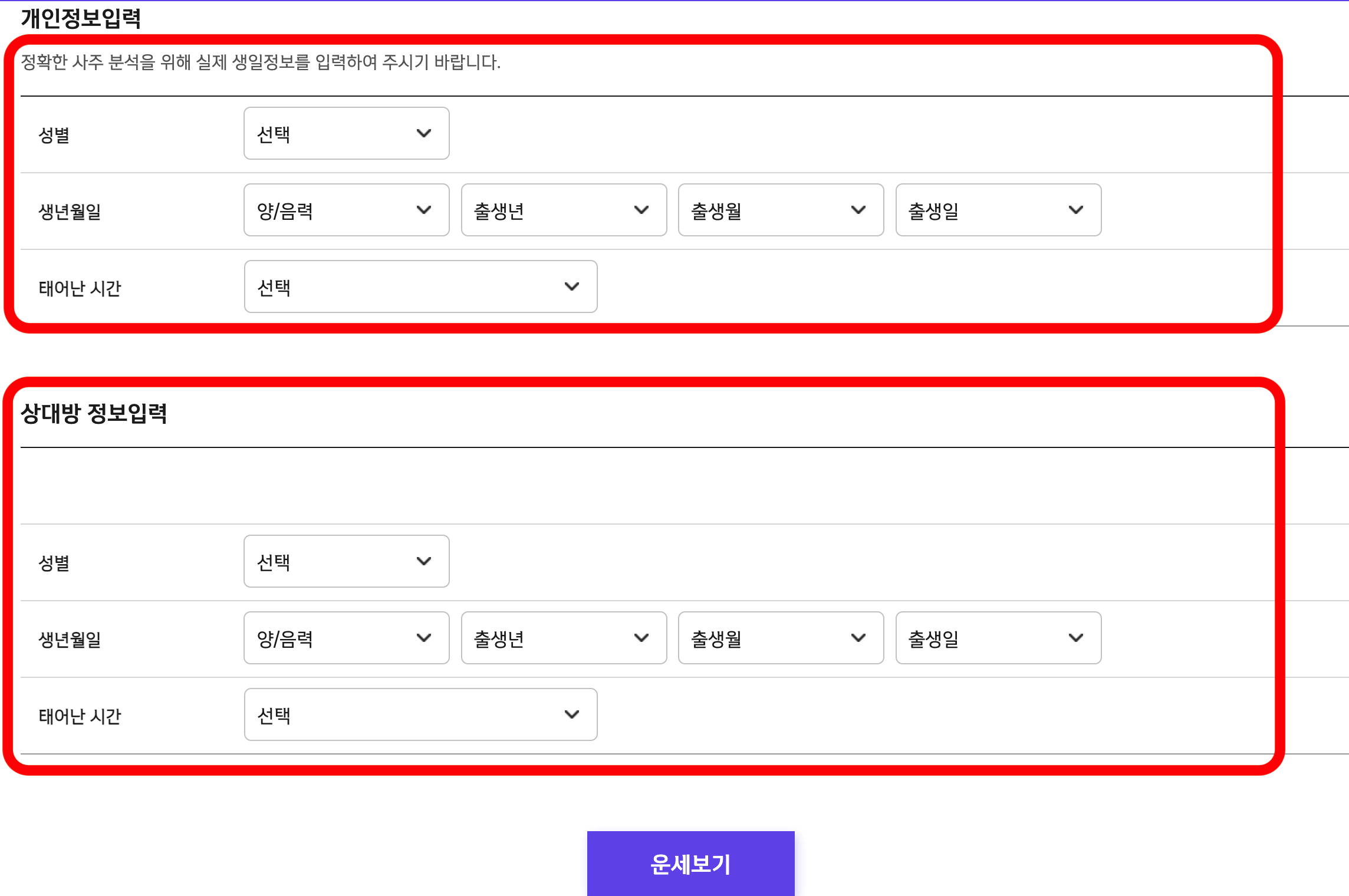Open the 출생일 dropdown in 개인정보입력
The width and height of the screenshot is (1349, 896).
click(x=998, y=210)
